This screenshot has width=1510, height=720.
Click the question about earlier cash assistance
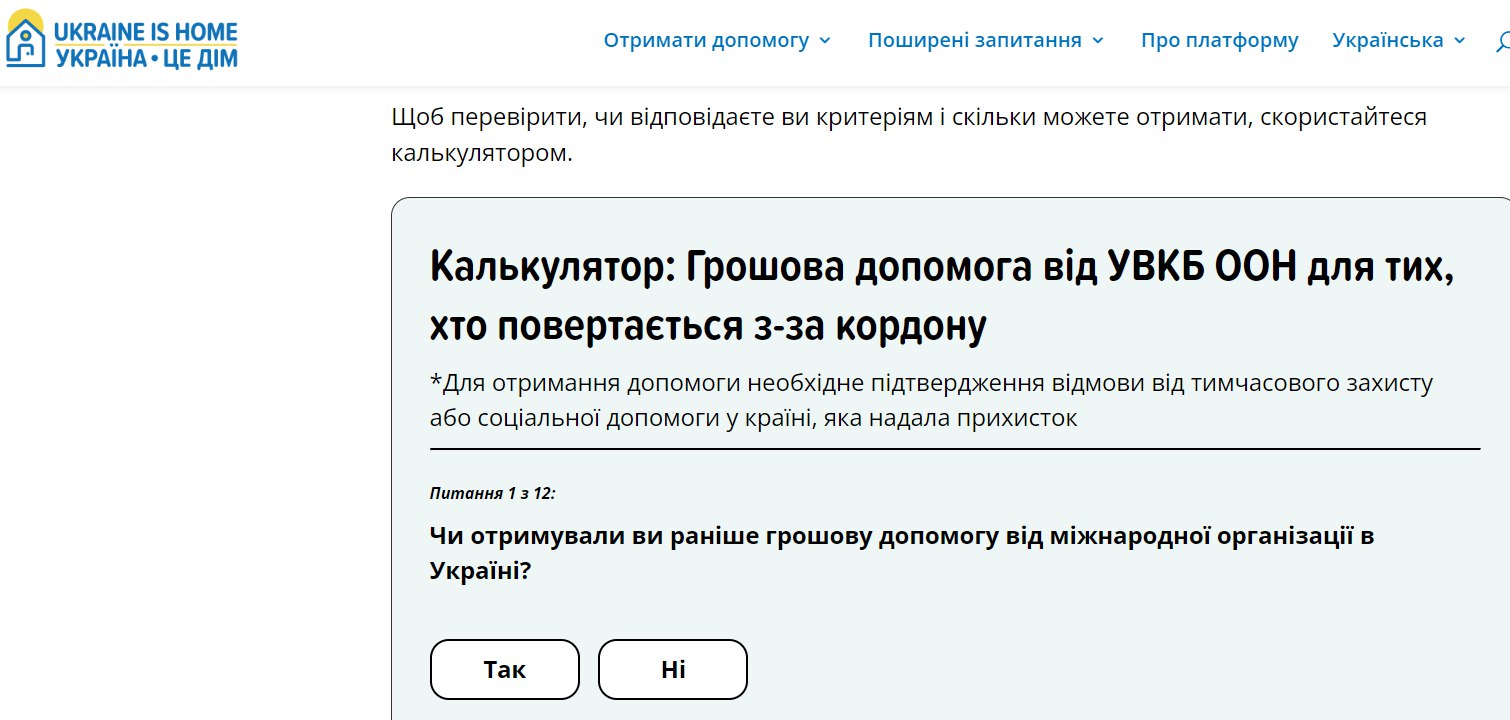[x=902, y=553]
